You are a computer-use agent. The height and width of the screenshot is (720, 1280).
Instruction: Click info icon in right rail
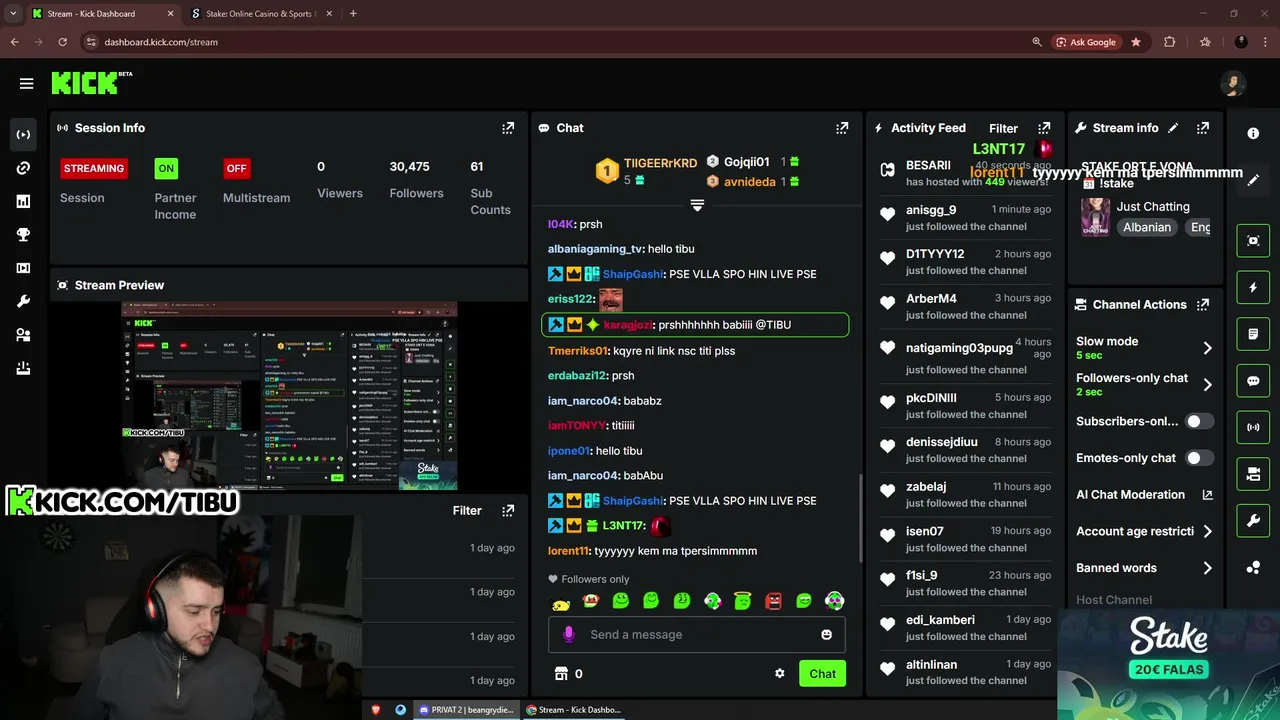coord(1253,133)
